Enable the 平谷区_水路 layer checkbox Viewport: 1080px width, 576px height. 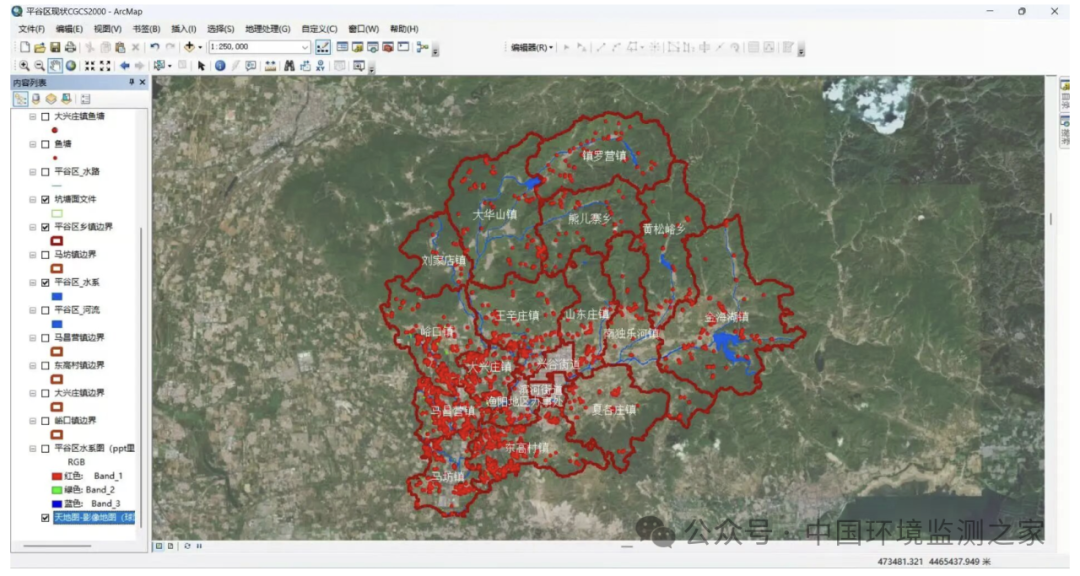click(45, 172)
